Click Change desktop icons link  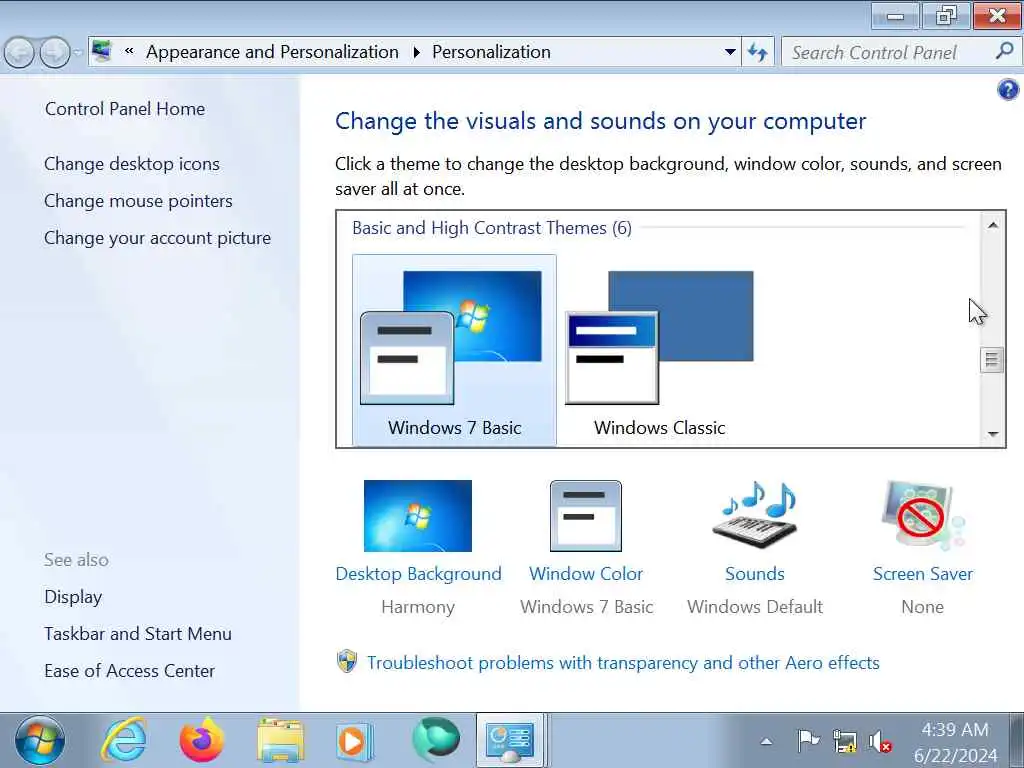coord(132,164)
